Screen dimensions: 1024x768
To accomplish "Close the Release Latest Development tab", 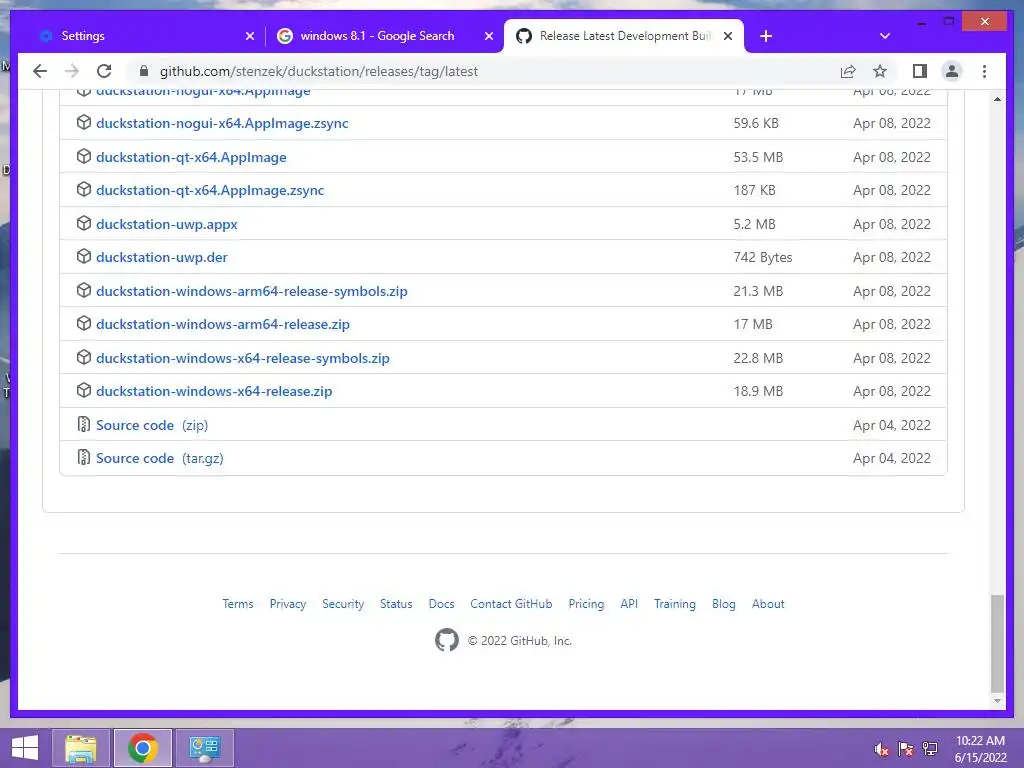I will 728,36.
